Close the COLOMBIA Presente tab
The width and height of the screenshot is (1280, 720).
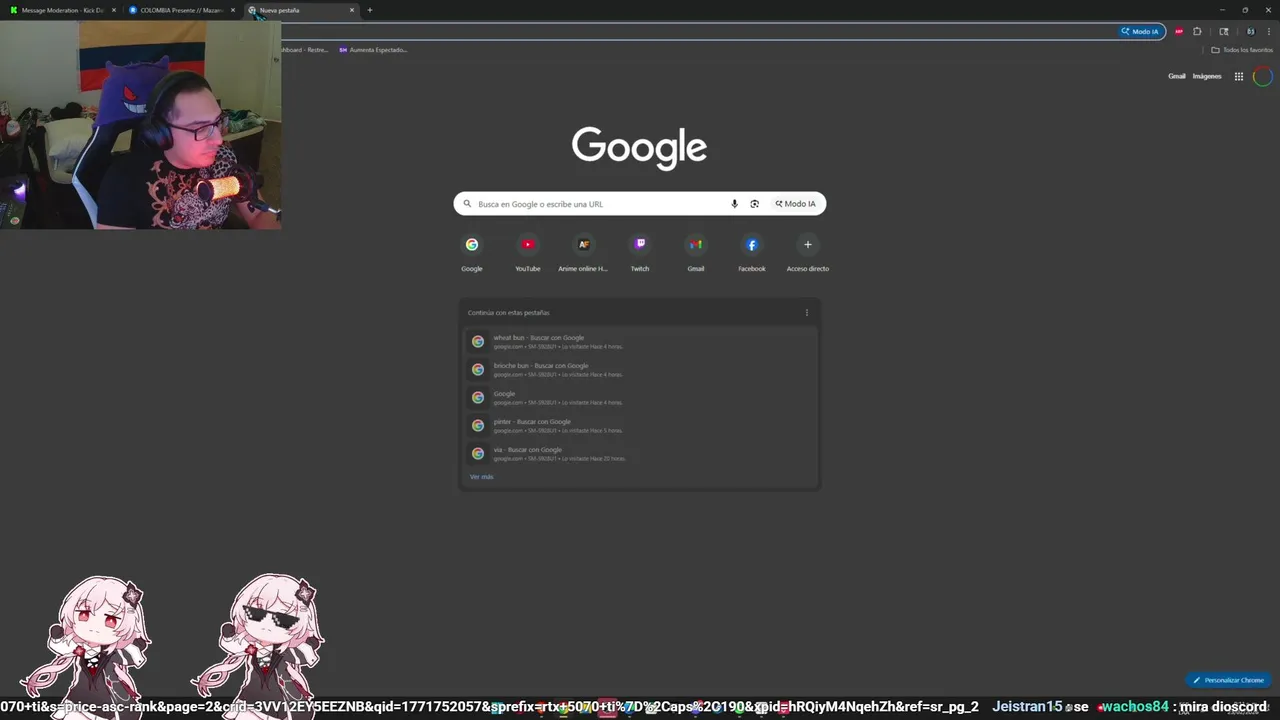coord(233,10)
